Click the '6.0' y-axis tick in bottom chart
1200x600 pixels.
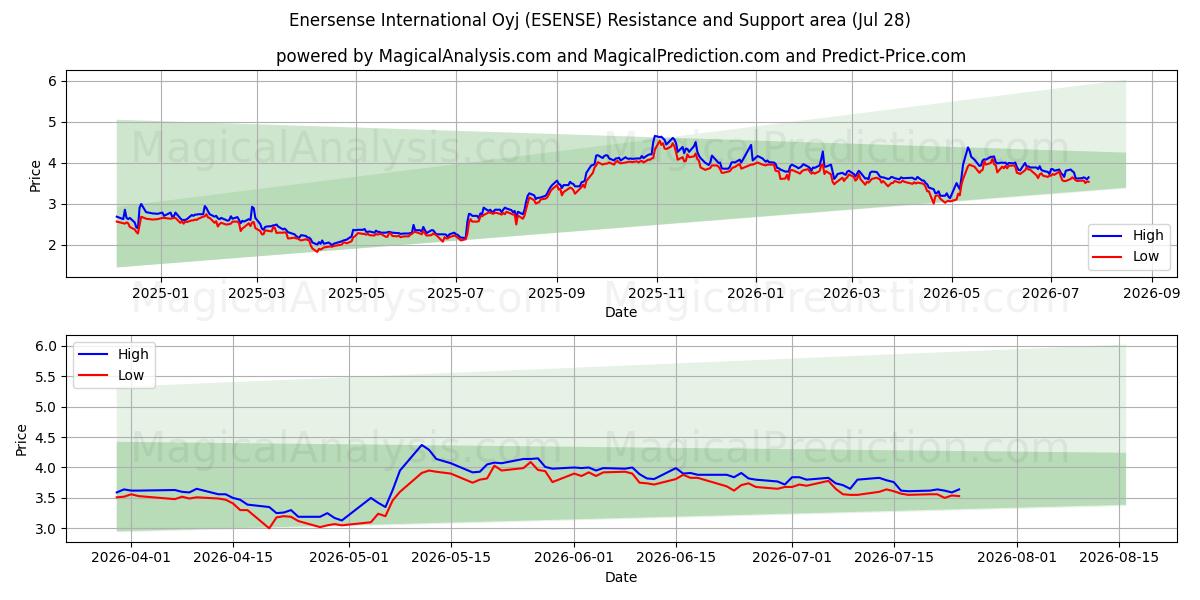(48, 346)
